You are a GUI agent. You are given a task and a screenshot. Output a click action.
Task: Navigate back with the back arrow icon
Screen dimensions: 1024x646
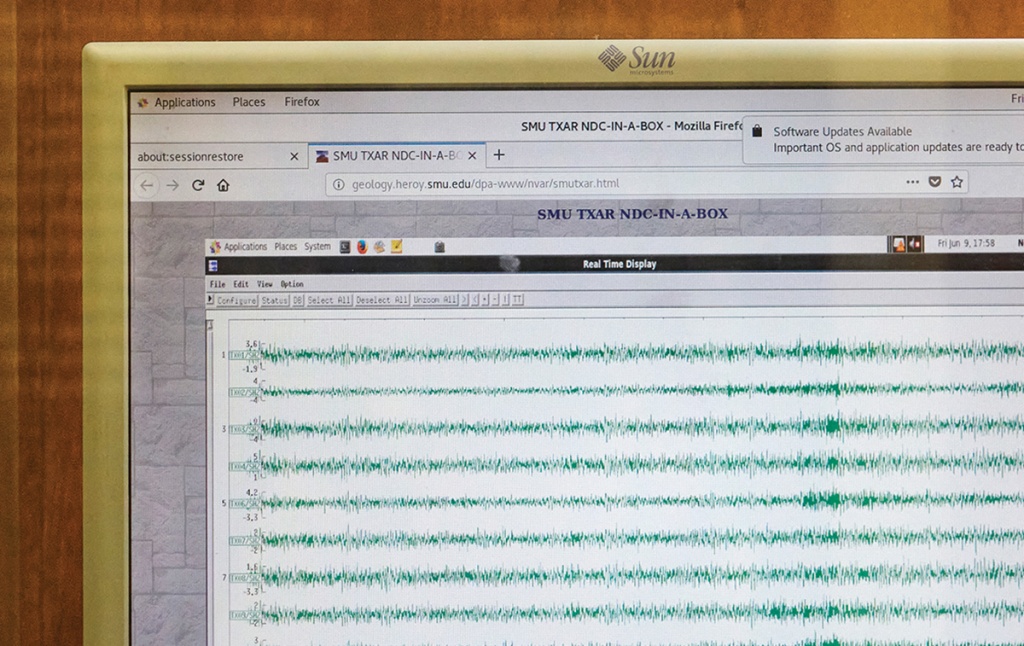point(148,183)
